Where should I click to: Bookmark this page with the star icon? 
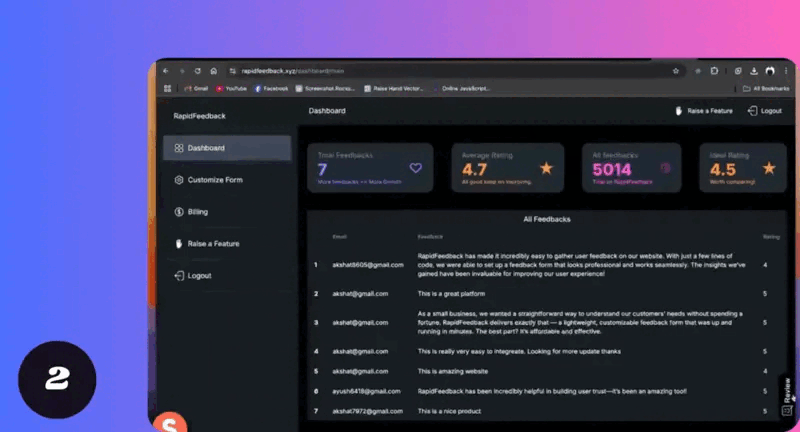pyautogui.click(x=676, y=71)
